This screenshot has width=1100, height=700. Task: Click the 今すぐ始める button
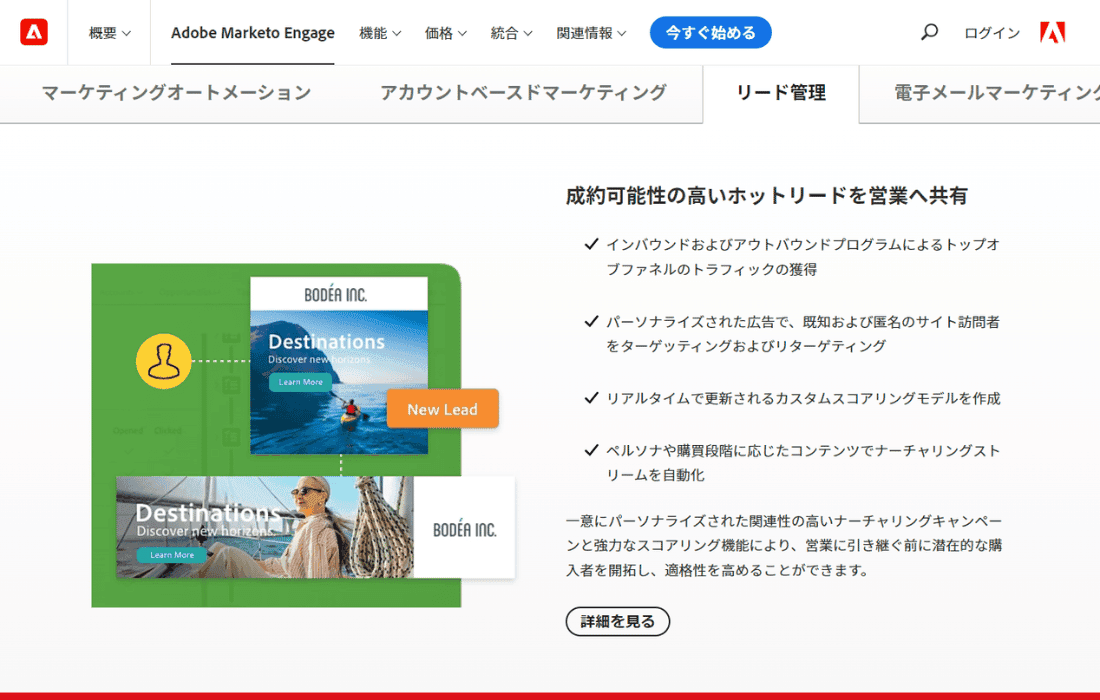[x=711, y=32]
